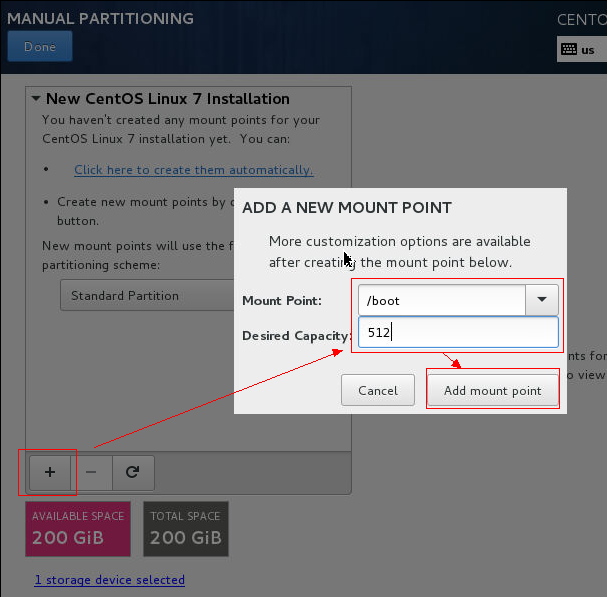
Task: Click the Add mount point button
Action: tap(493, 390)
